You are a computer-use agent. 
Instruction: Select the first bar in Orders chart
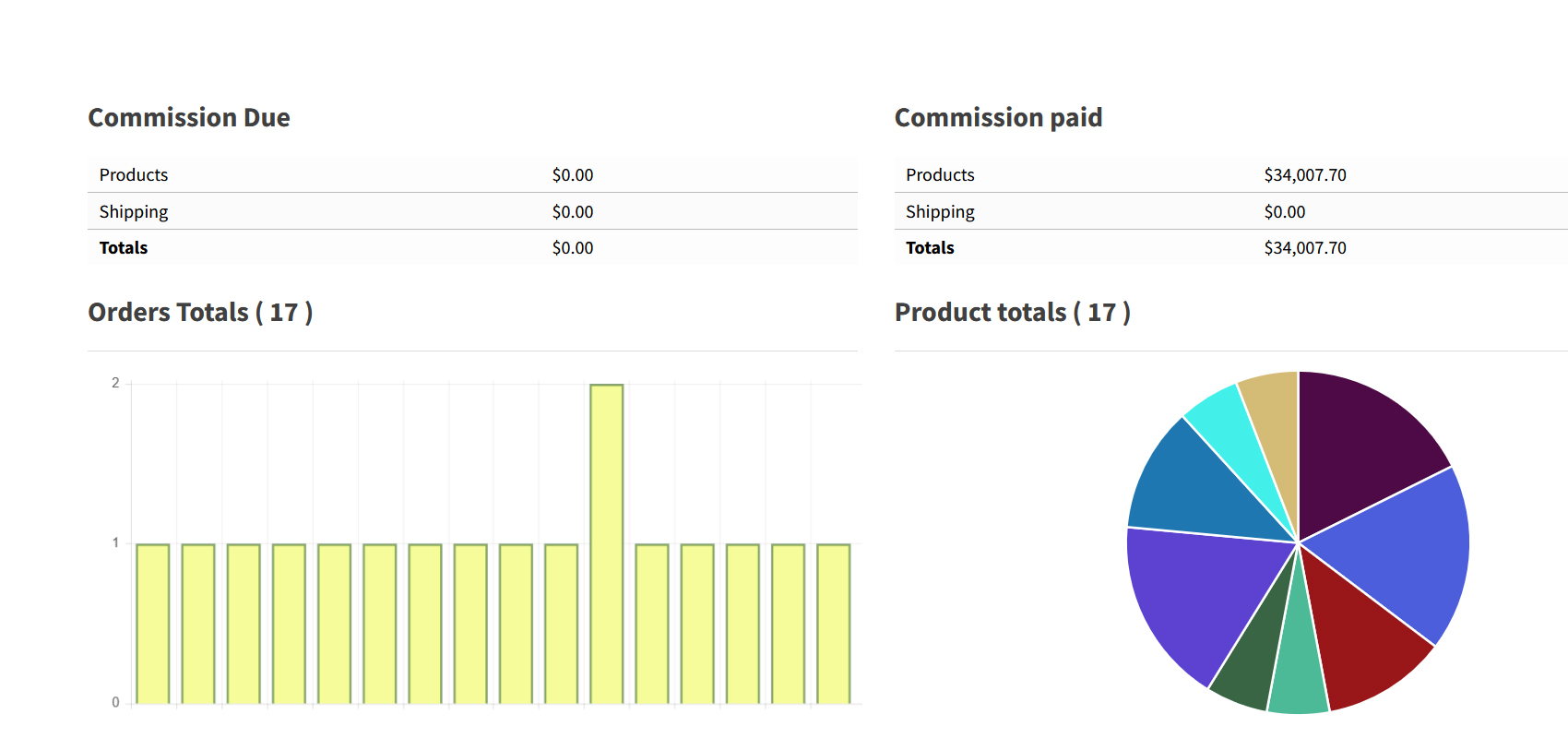[153, 624]
